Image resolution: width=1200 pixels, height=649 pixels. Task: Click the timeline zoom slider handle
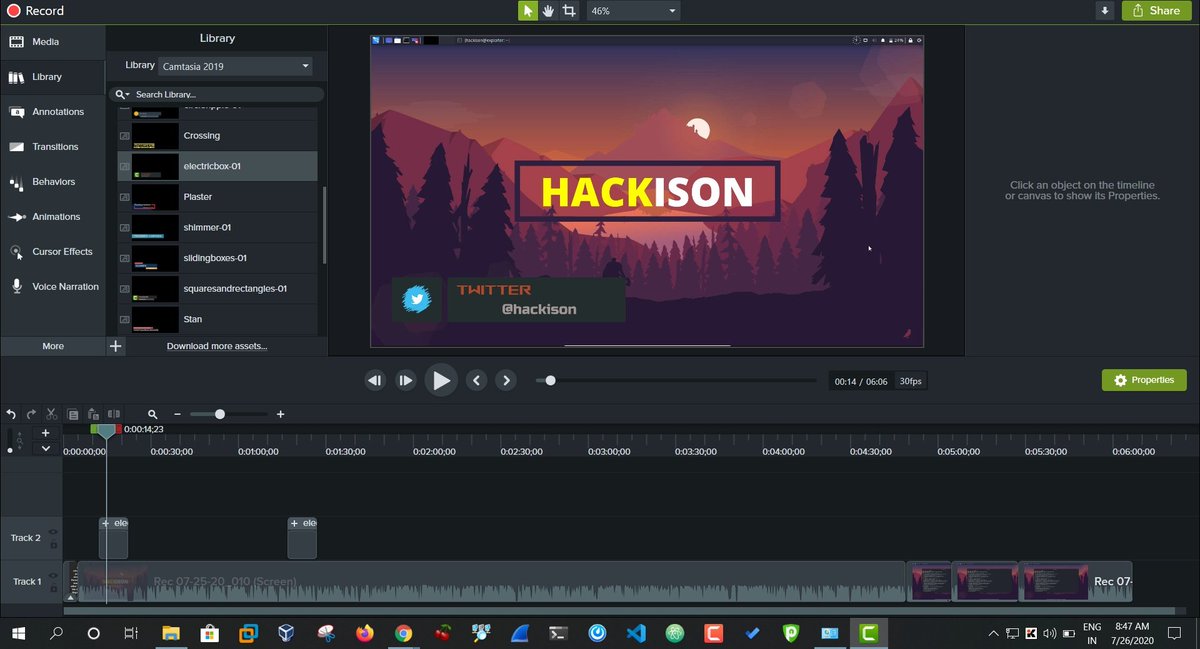pos(220,414)
